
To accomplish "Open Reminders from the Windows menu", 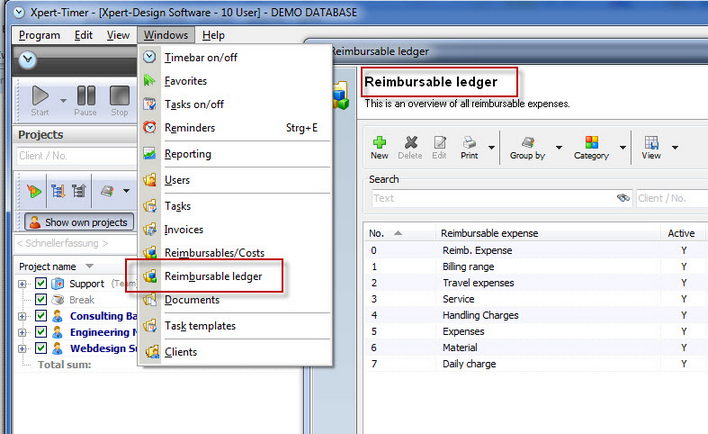I will pos(235,128).
